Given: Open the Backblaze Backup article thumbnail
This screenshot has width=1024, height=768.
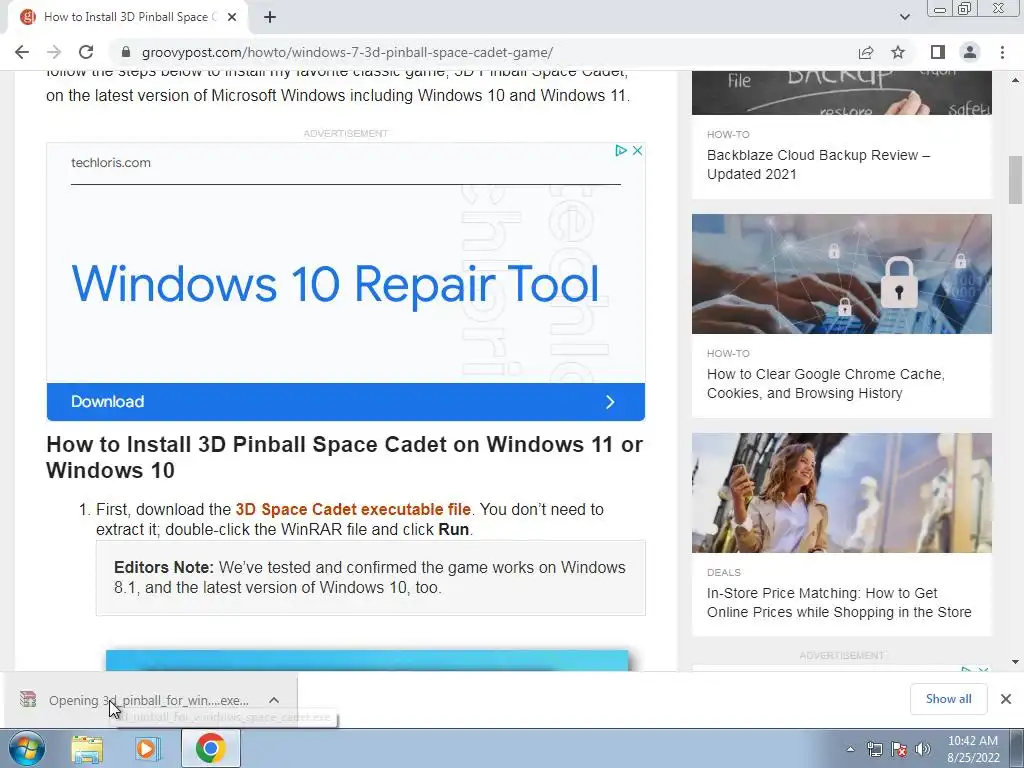Looking at the screenshot, I should click(x=842, y=93).
